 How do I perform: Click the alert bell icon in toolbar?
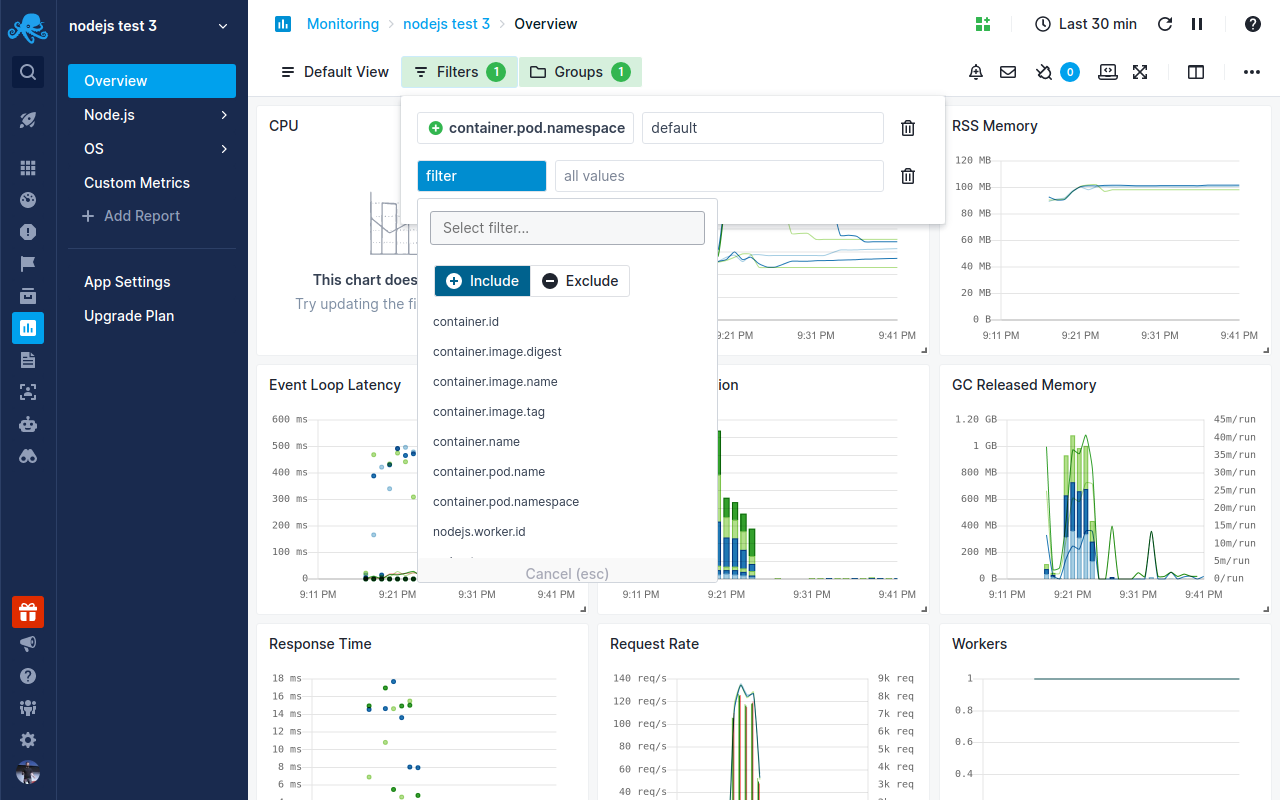pos(976,72)
